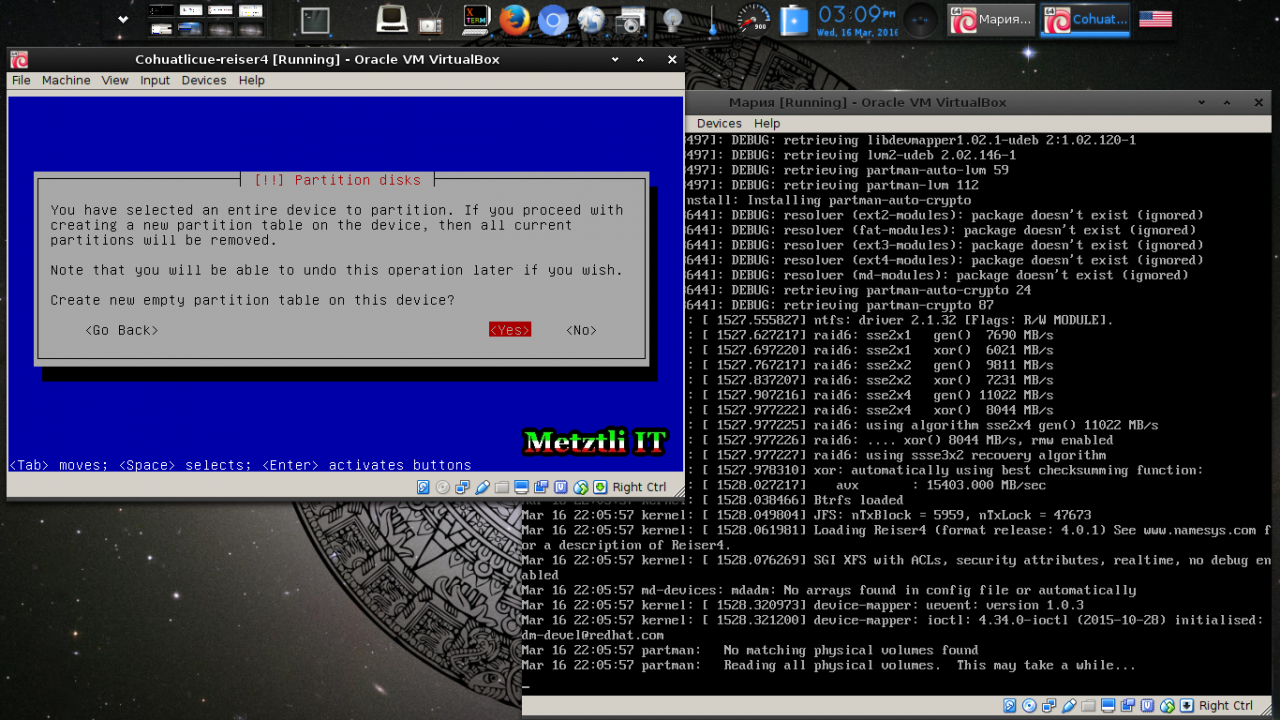This screenshot has width=1280, height=720.
Task: Click video capture icon in Cohuatlicue status bar
Action: pos(541,487)
